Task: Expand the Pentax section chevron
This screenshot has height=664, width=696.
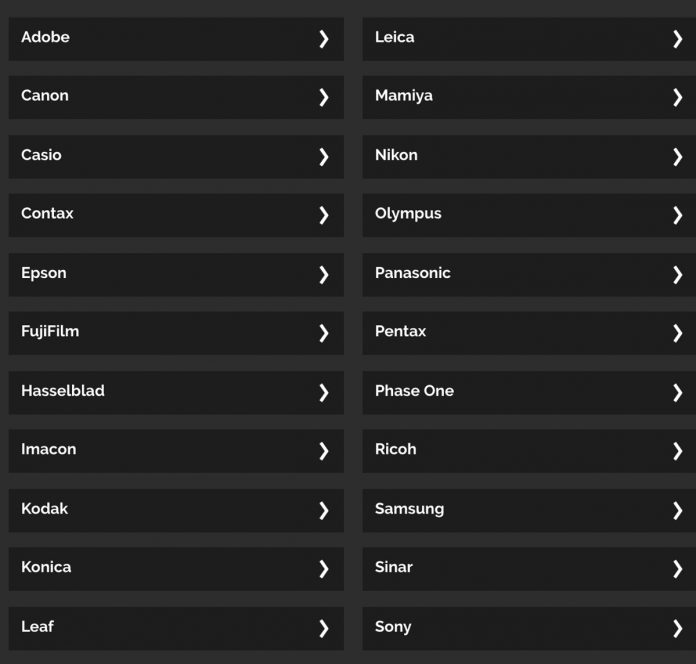Action: [x=677, y=333]
